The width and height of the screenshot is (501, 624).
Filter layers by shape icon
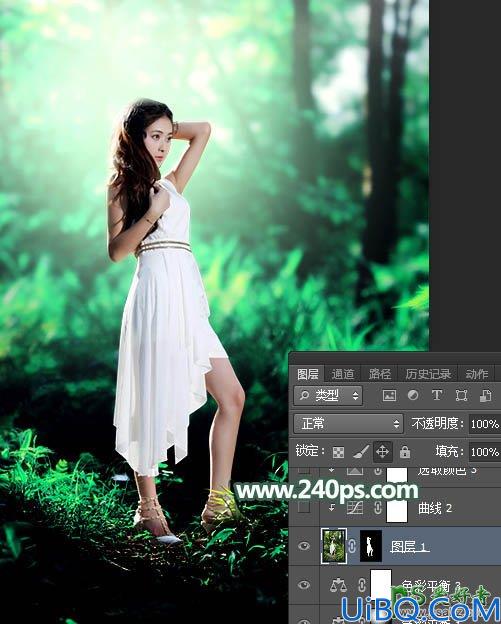pyautogui.click(x=461, y=395)
